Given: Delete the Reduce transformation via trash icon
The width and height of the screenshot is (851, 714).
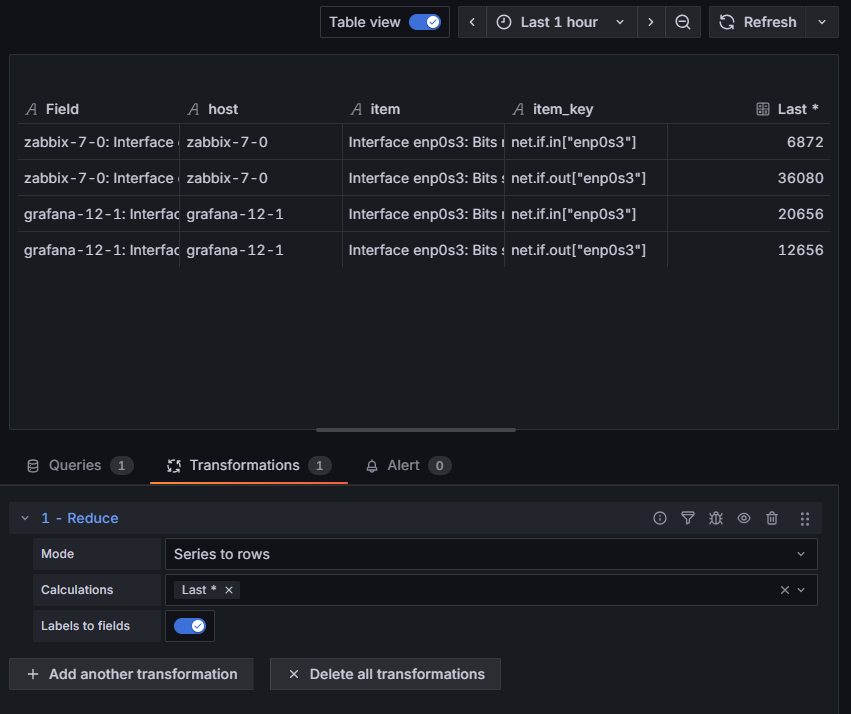Looking at the screenshot, I should [x=772, y=518].
